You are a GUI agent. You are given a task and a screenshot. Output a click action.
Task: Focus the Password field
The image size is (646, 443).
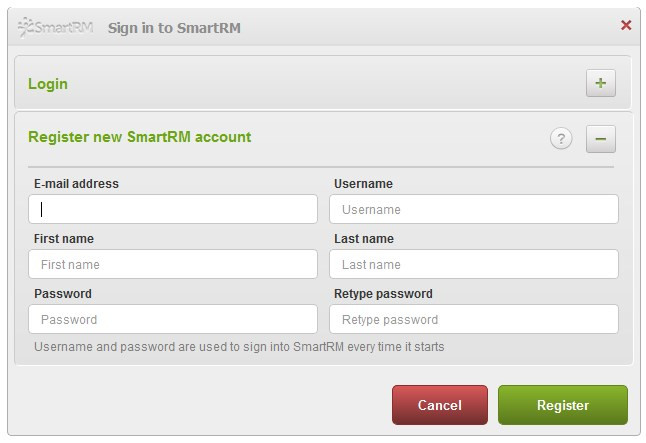tap(173, 319)
